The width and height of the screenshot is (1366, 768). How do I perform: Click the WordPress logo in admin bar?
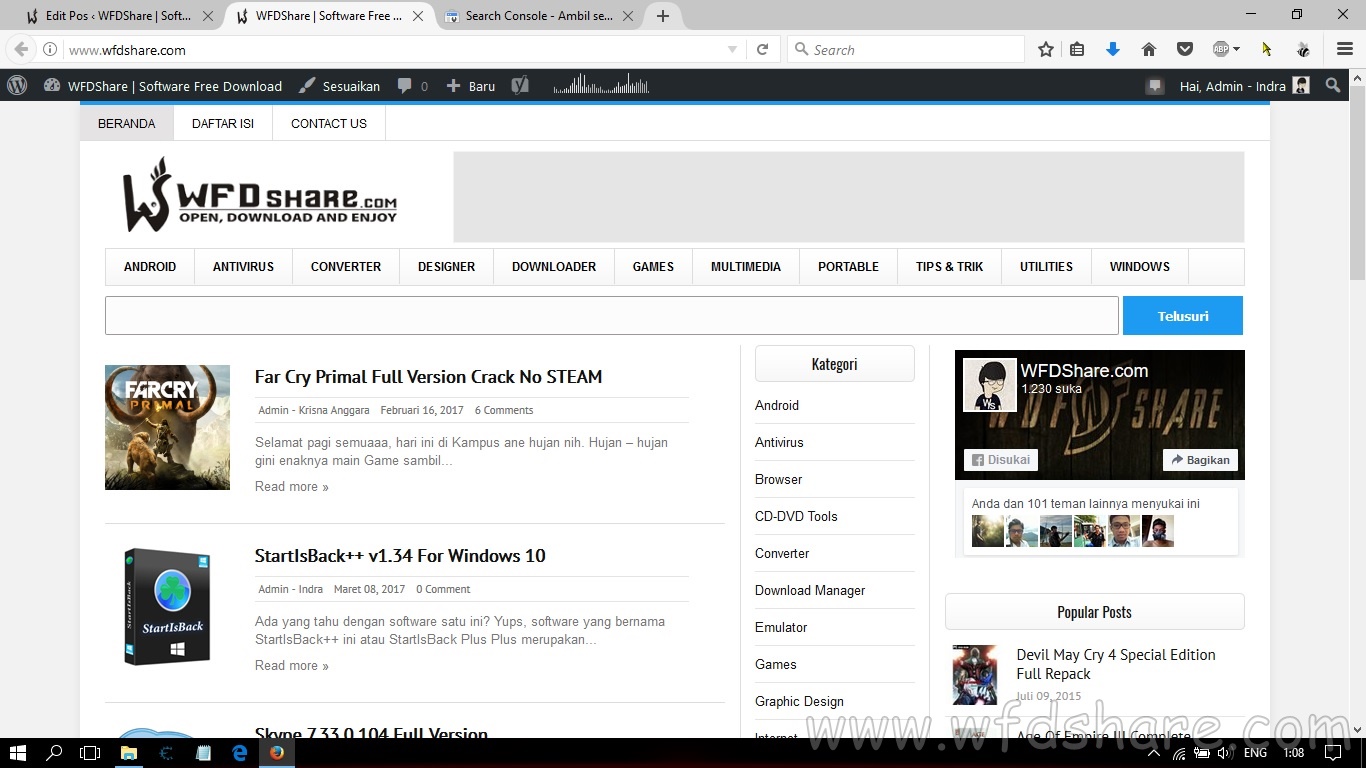click(17, 86)
